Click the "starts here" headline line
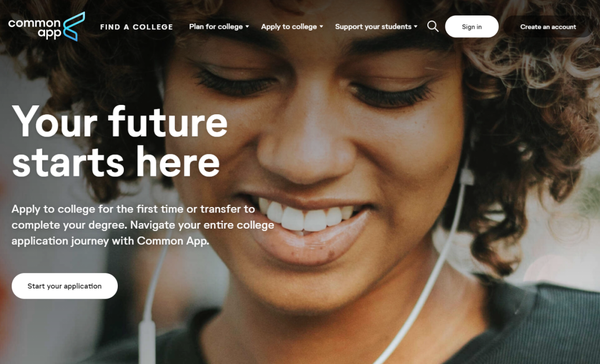The height and width of the screenshot is (364, 600). (116, 162)
